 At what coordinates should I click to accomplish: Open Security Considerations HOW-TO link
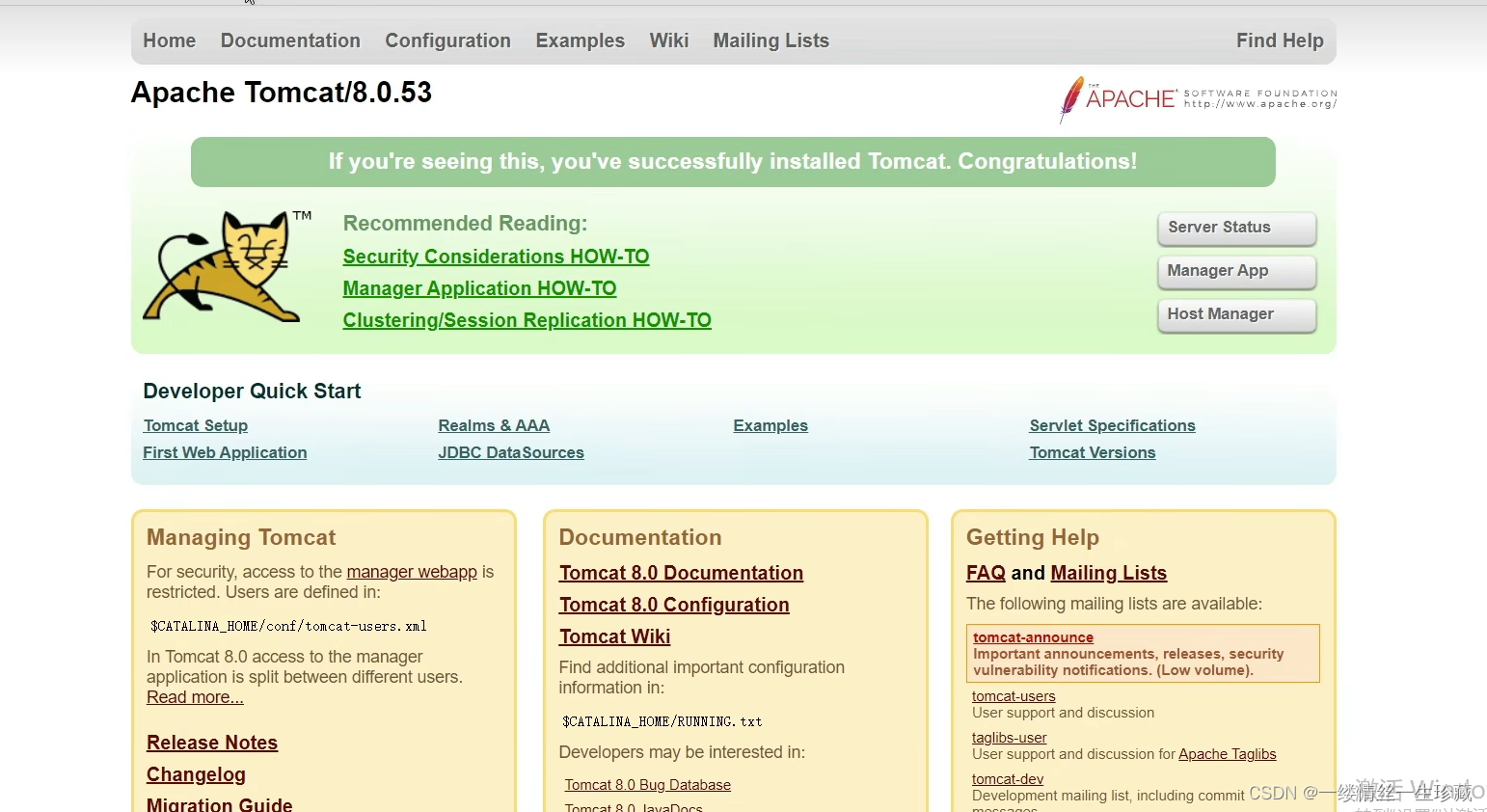click(496, 257)
